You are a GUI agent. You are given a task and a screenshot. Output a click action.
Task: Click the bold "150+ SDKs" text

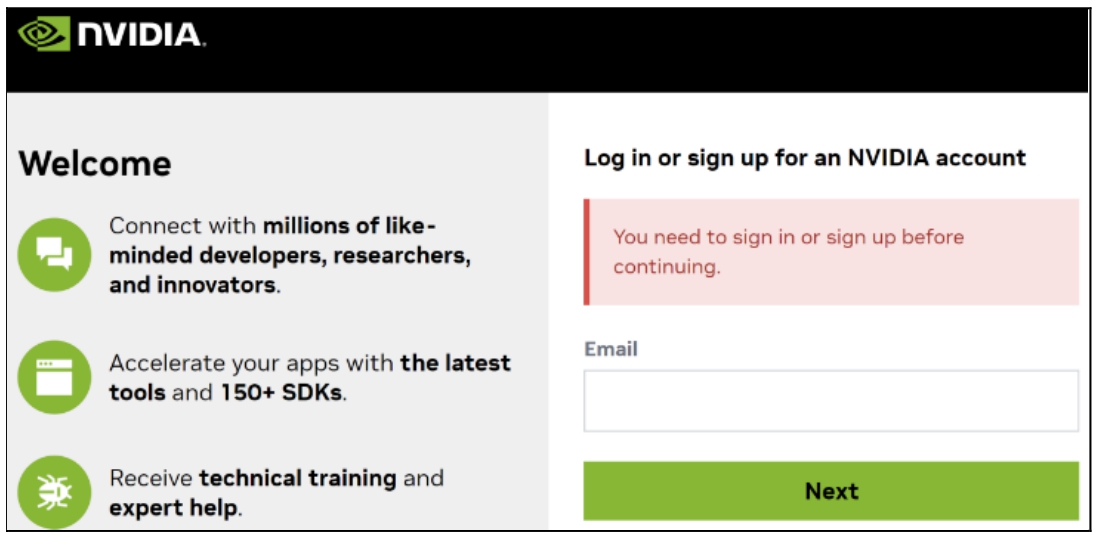pos(282,392)
